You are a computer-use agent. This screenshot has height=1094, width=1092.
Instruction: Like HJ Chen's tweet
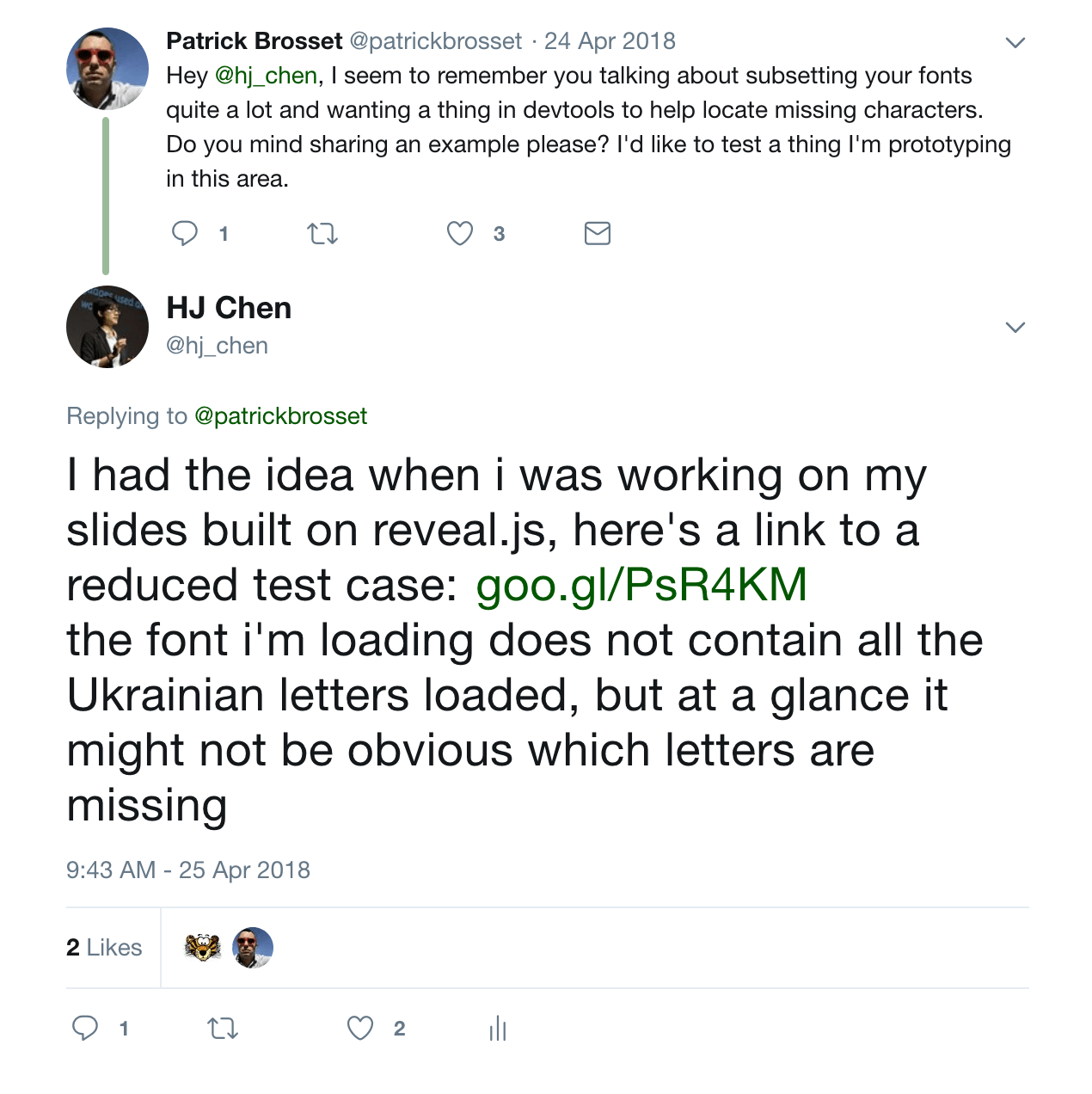tap(360, 1028)
